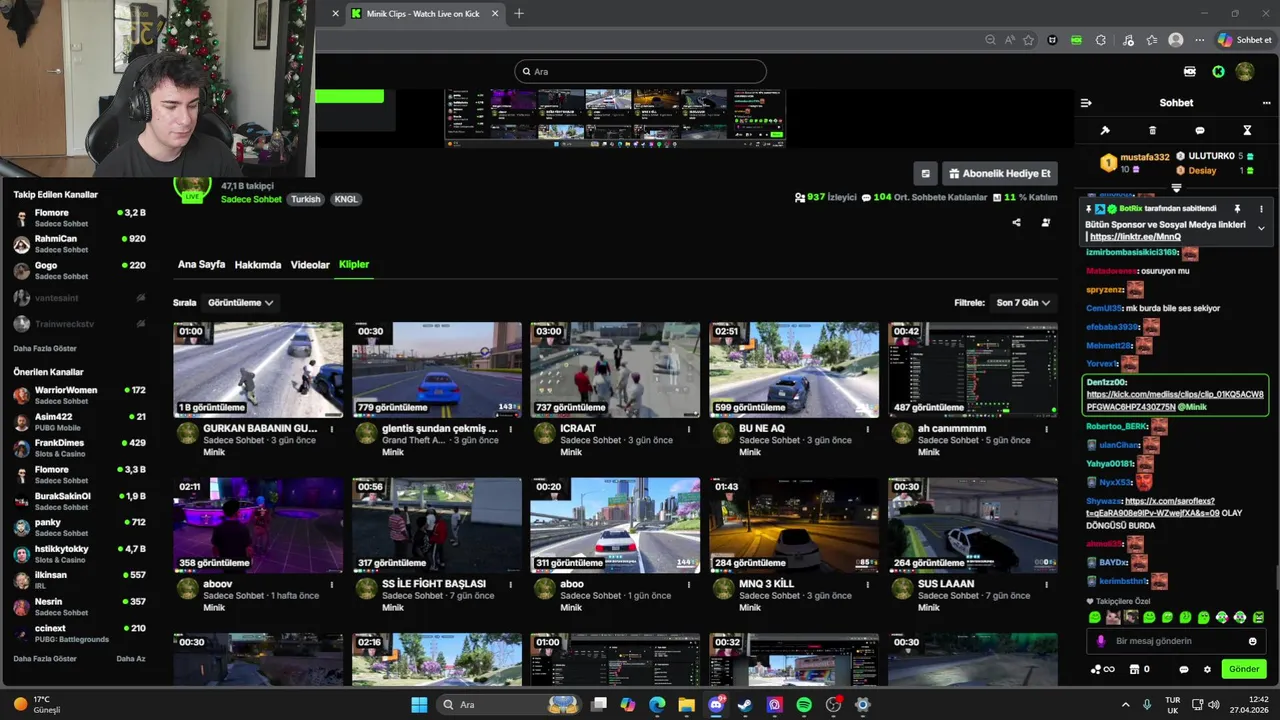
Task: Click the hourglass icon in chat toolbar
Action: pos(1247,130)
